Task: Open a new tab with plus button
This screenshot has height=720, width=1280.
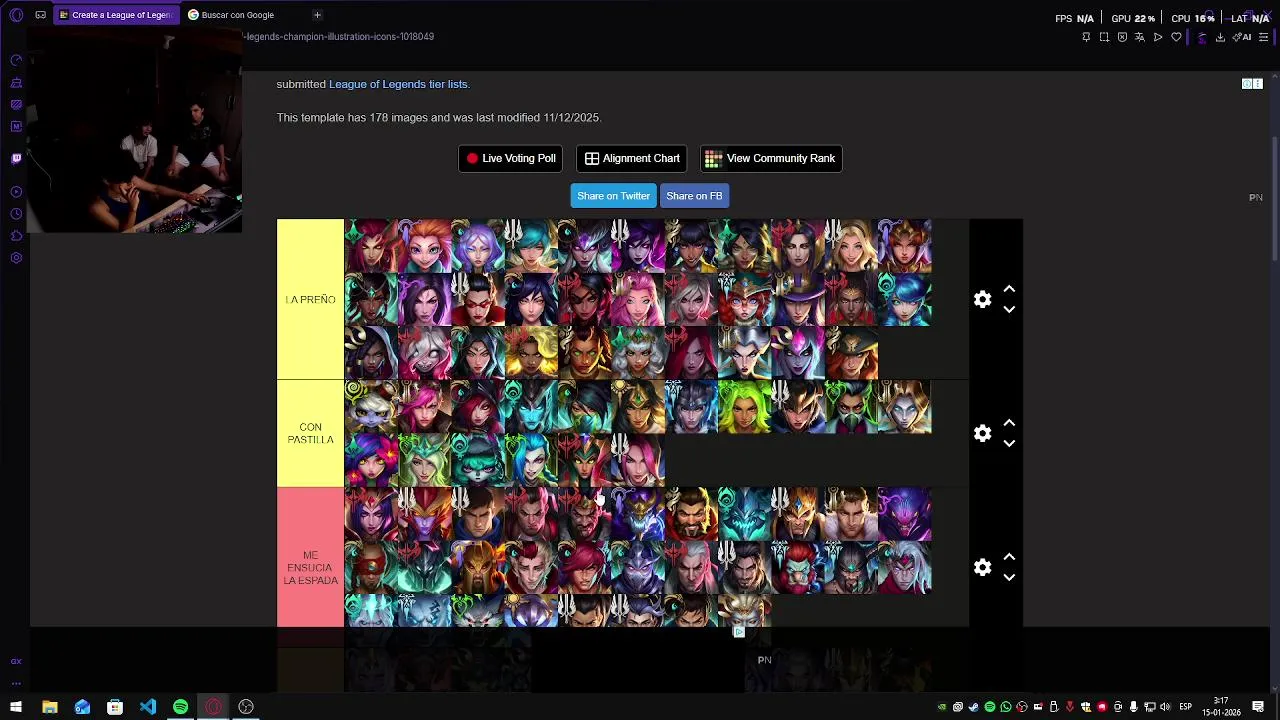Action: [317, 15]
